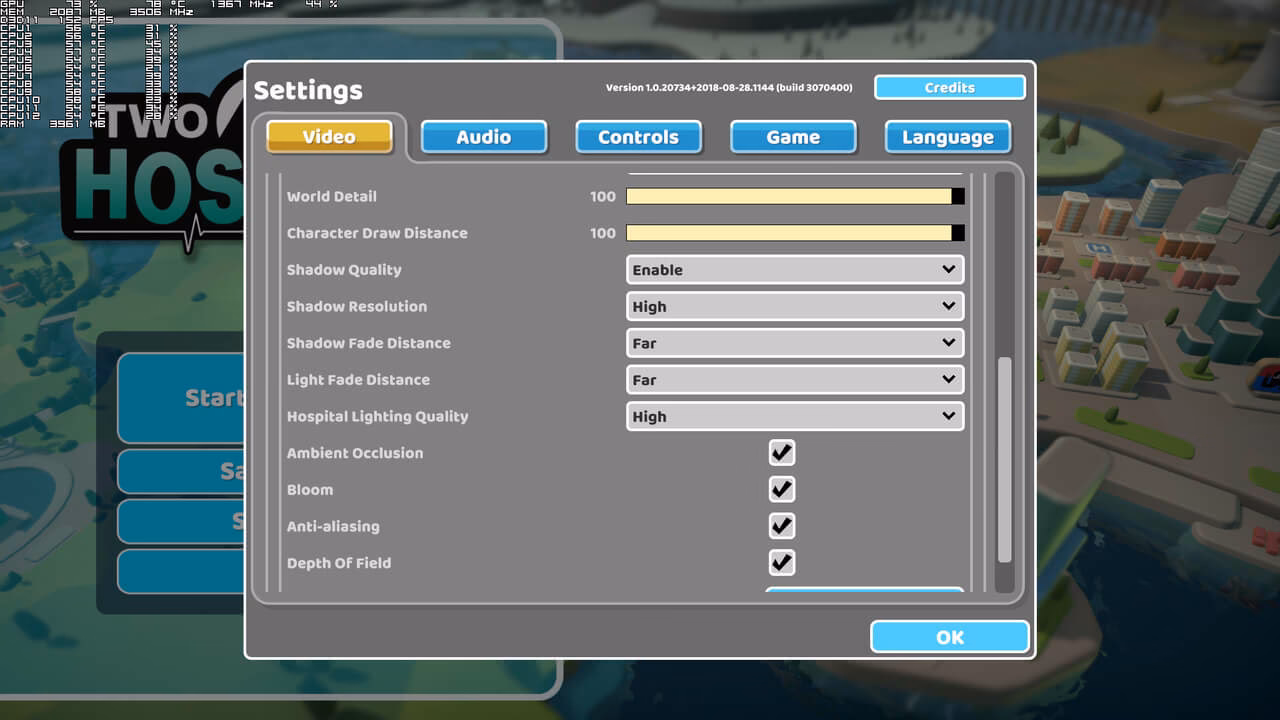Open the Controls tab
The image size is (1280, 720).
point(638,136)
